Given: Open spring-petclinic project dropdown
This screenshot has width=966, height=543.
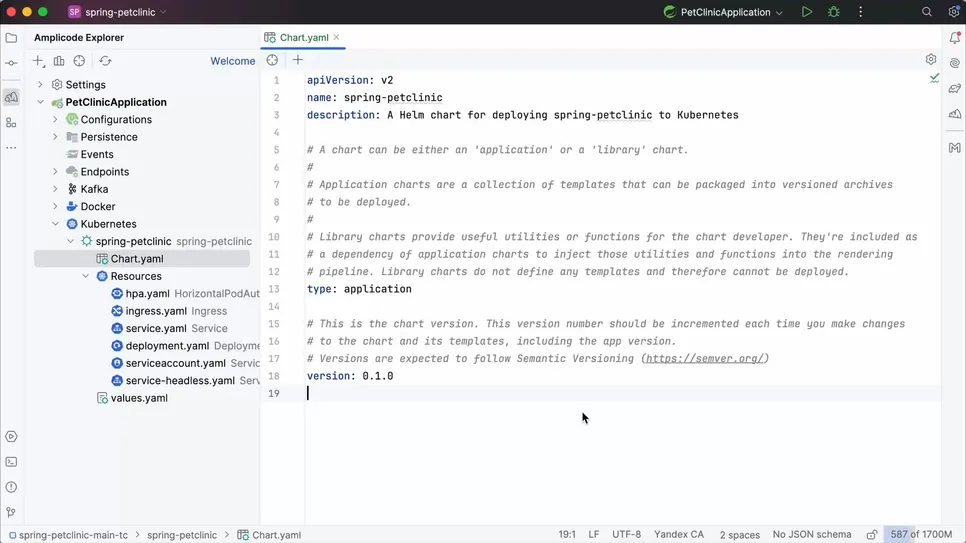Looking at the screenshot, I should click(118, 12).
